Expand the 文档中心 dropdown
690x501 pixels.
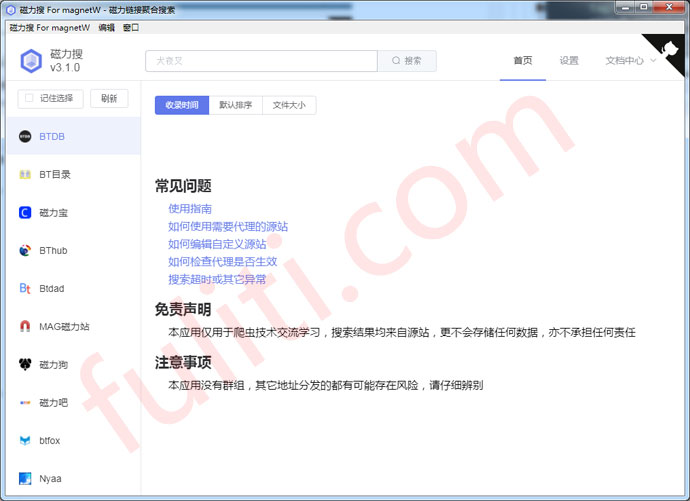[x=630, y=60]
